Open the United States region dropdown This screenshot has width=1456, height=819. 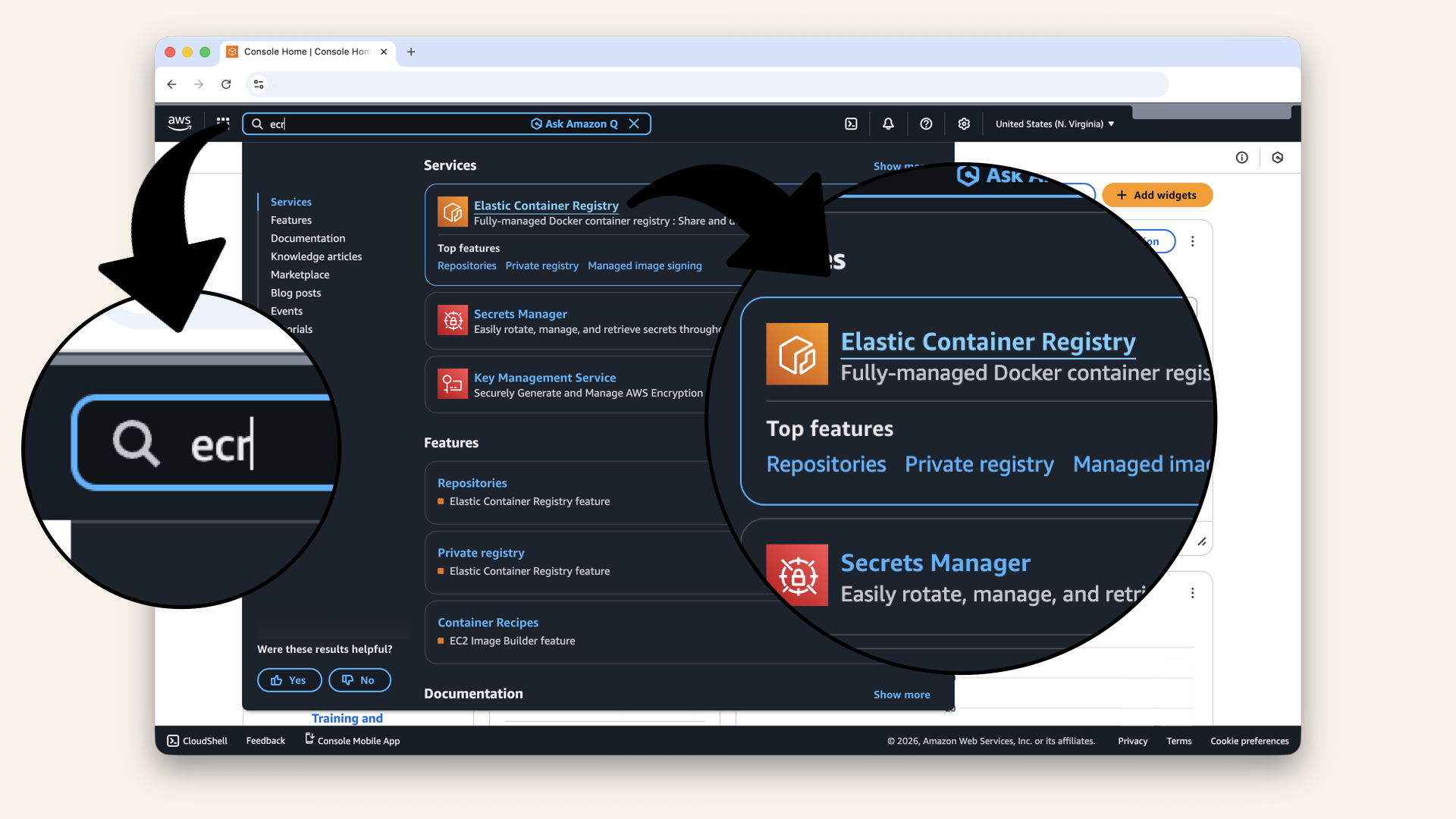tap(1053, 124)
